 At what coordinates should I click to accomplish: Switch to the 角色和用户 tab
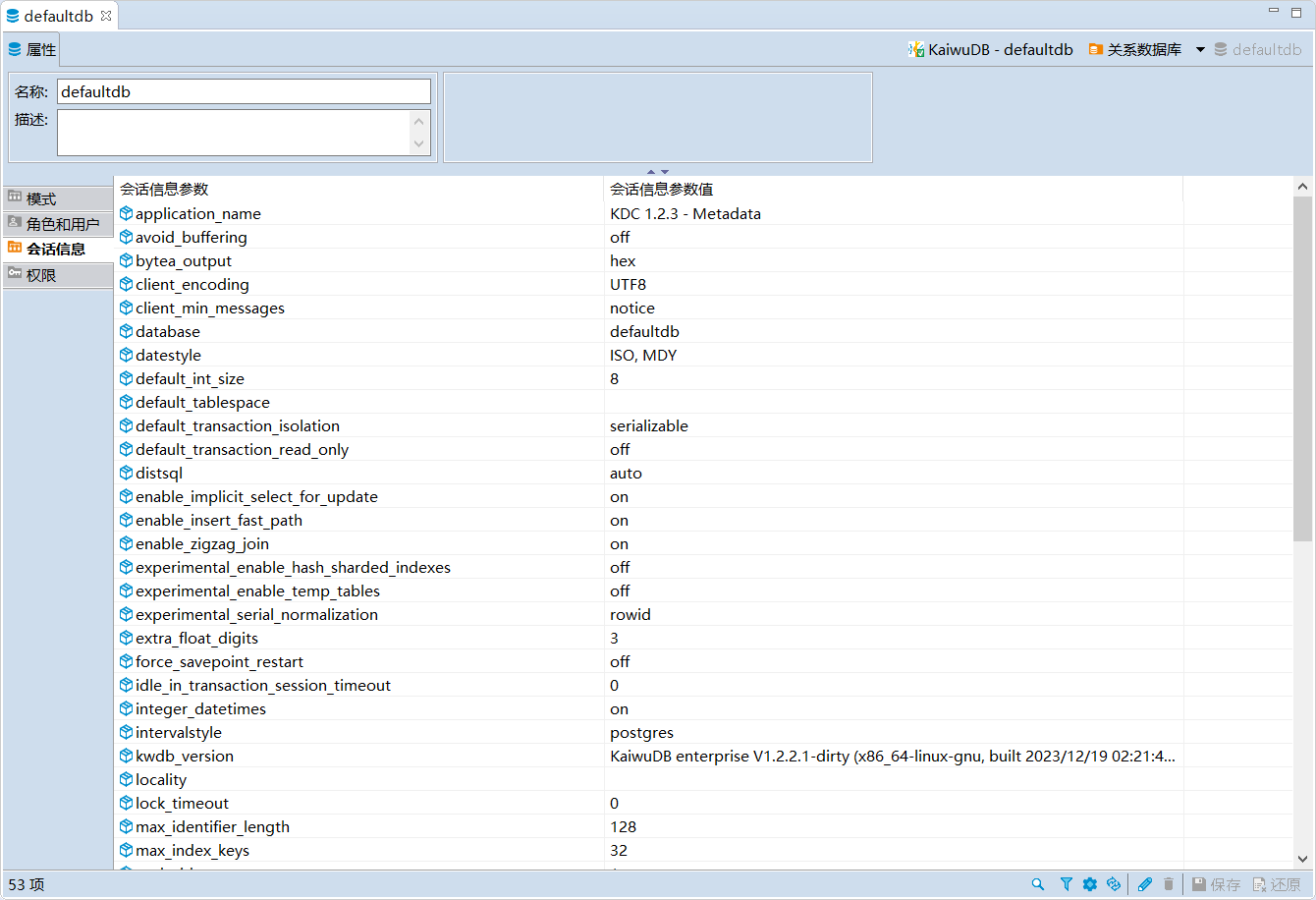(x=58, y=224)
